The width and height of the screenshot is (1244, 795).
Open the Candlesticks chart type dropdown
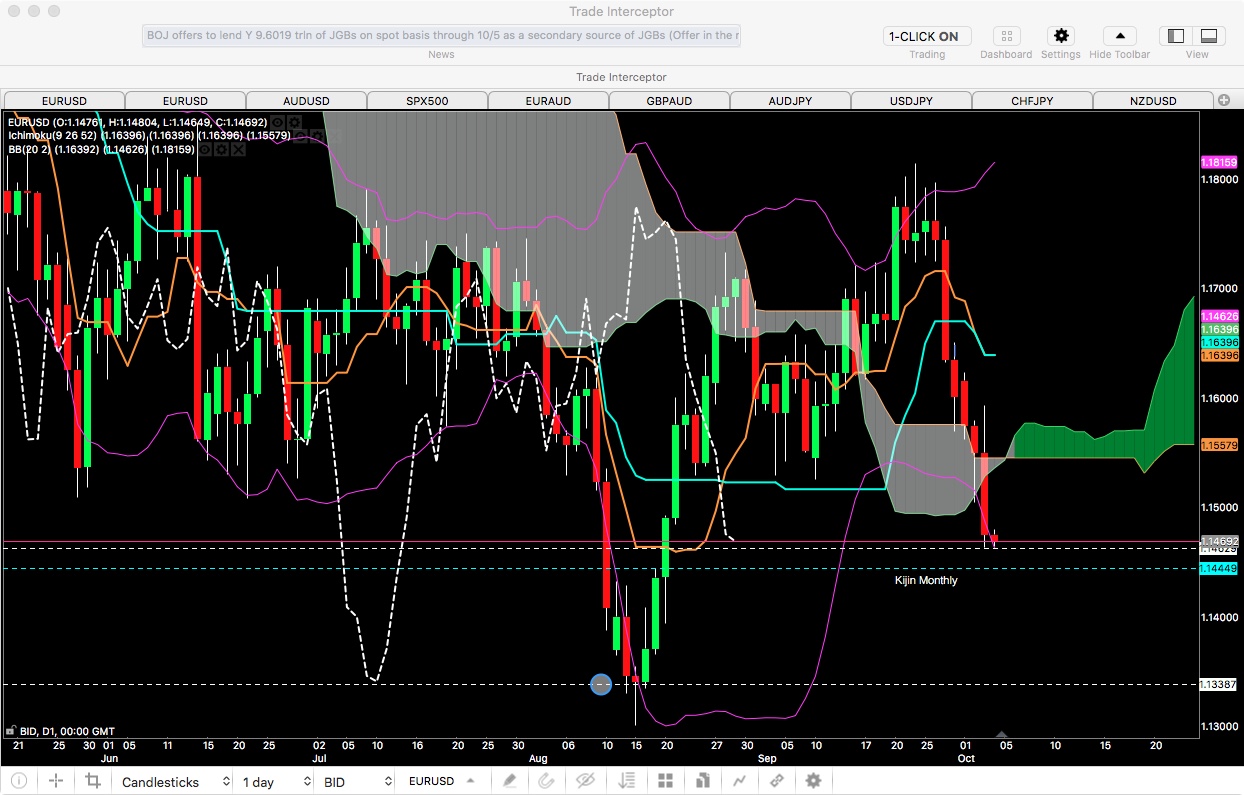(176, 782)
